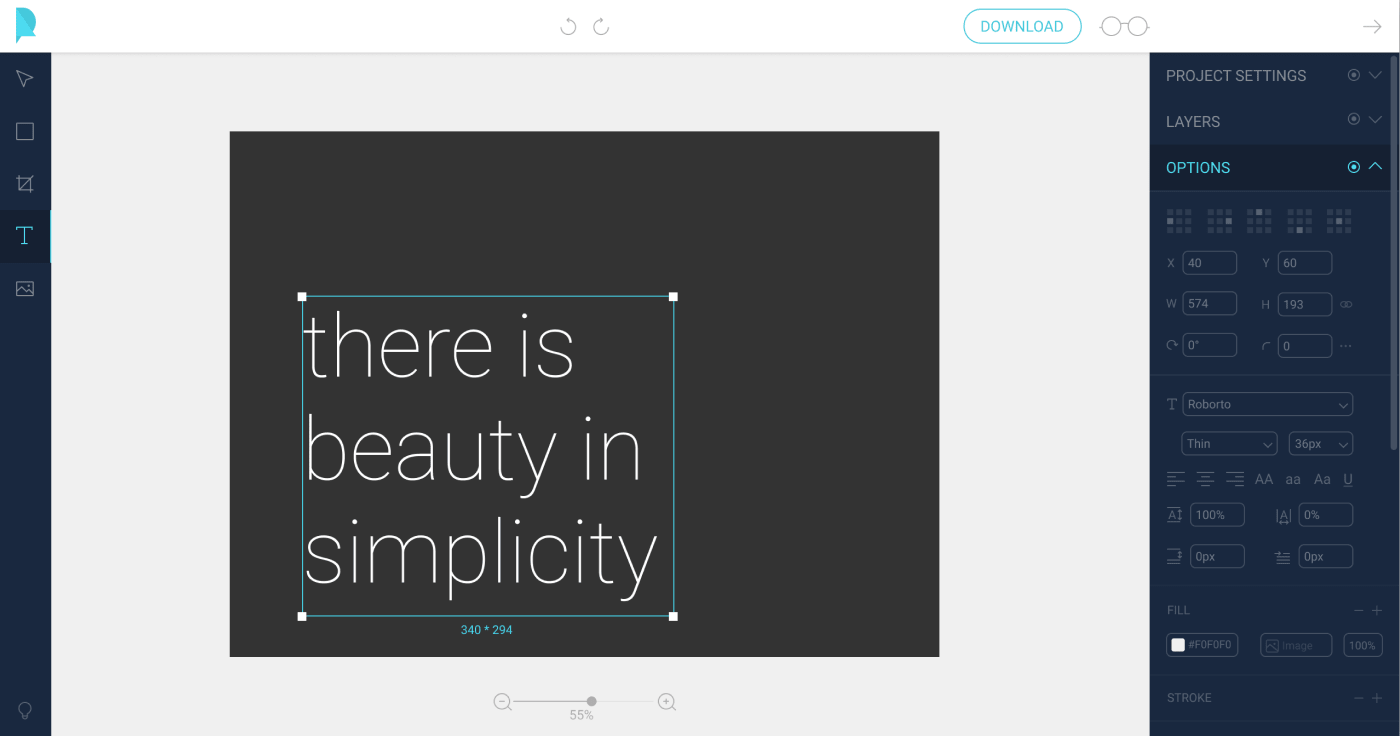
Task: Align text to the right
Action: (x=1235, y=479)
